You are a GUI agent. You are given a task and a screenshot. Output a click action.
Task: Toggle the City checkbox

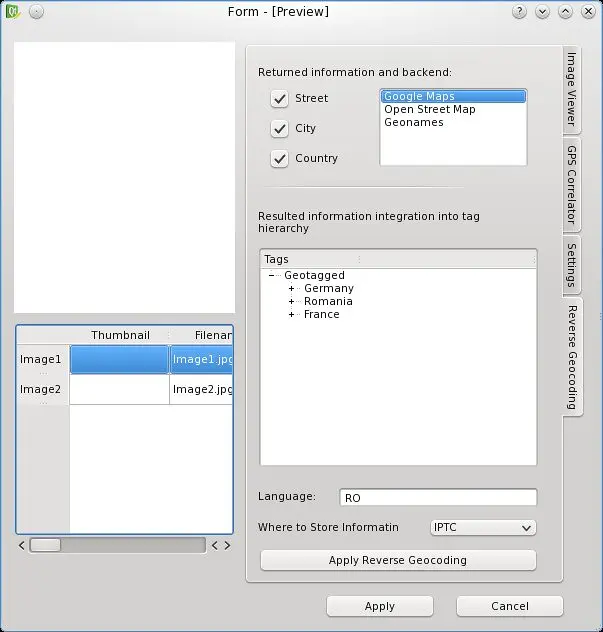click(279, 129)
